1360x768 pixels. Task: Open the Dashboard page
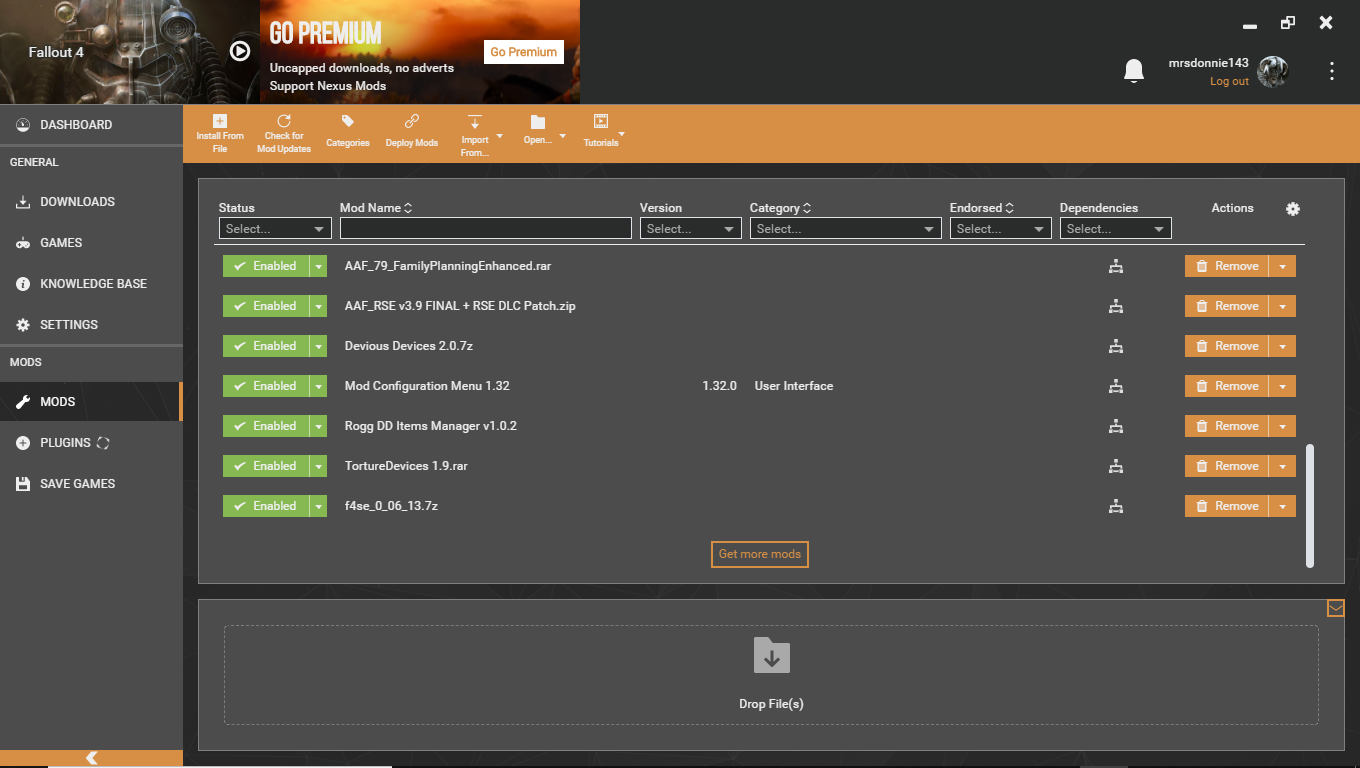coord(91,125)
